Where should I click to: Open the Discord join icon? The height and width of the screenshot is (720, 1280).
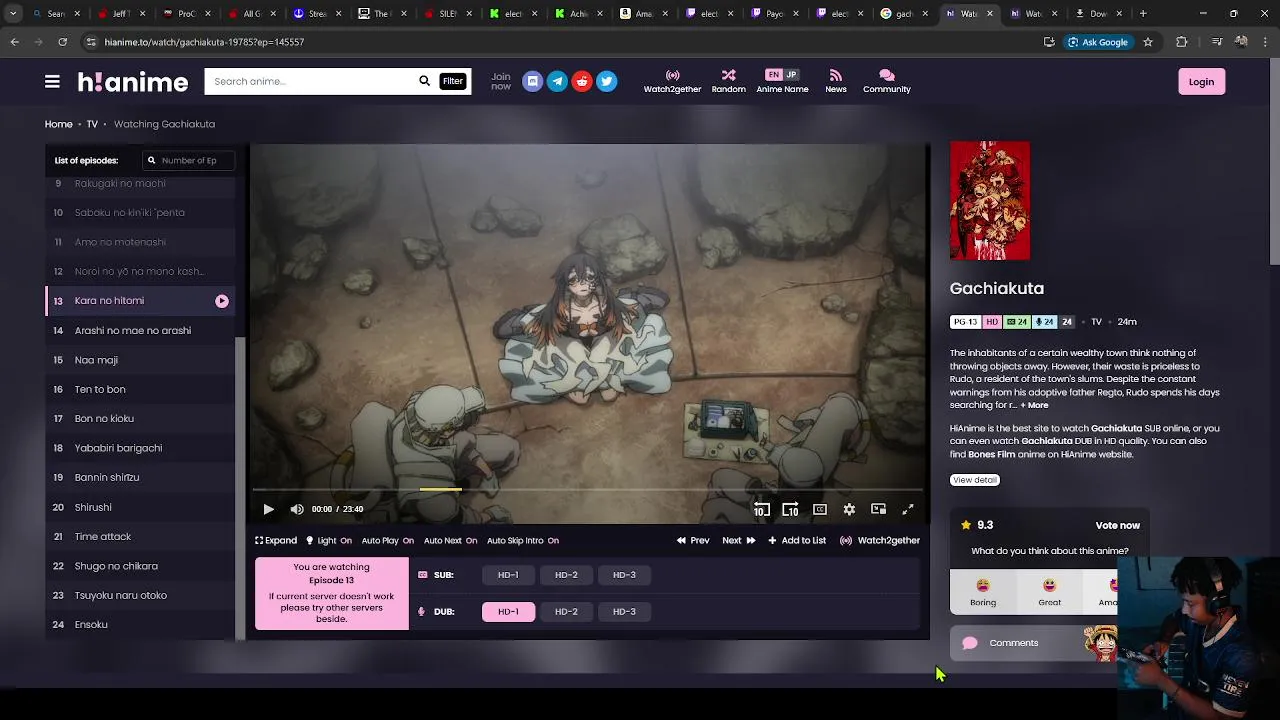point(532,82)
